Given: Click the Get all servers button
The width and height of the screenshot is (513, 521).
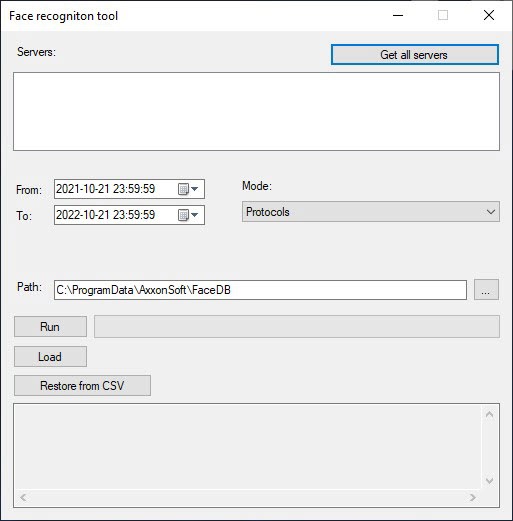Looking at the screenshot, I should [x=415, y=55].
